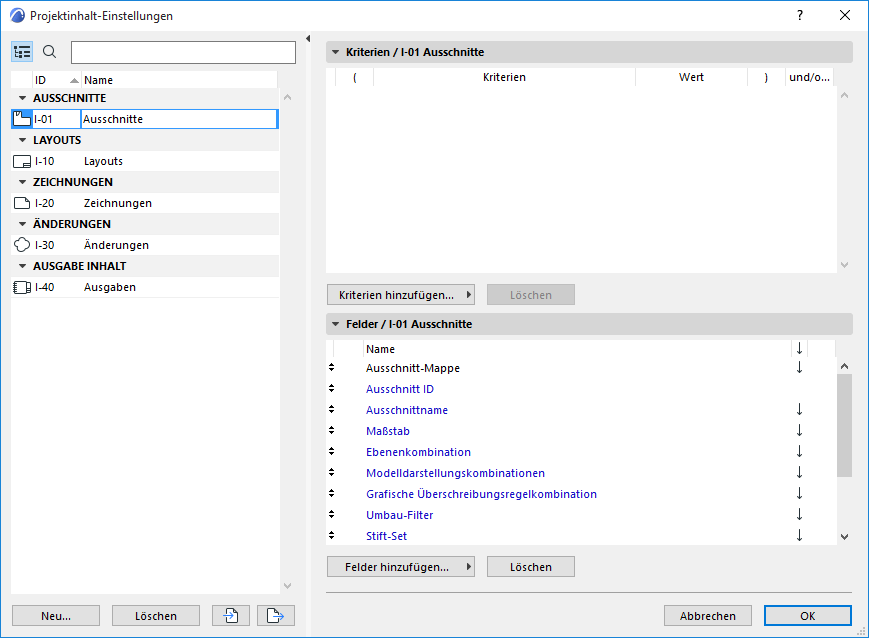Click the scheme search text field
Image resolution: width=869 pixels, height=638 pixels.
coord(183,52)
